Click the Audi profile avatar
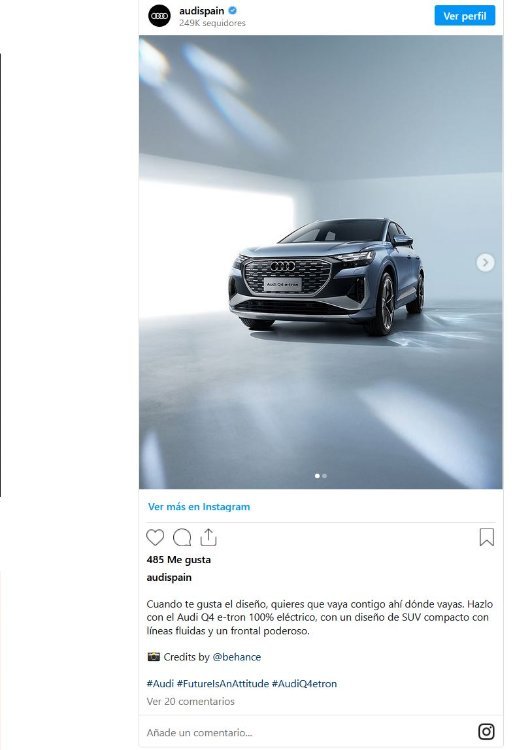Screen dimensions: 515x750 pyautogui.click(x=159, y=16)
